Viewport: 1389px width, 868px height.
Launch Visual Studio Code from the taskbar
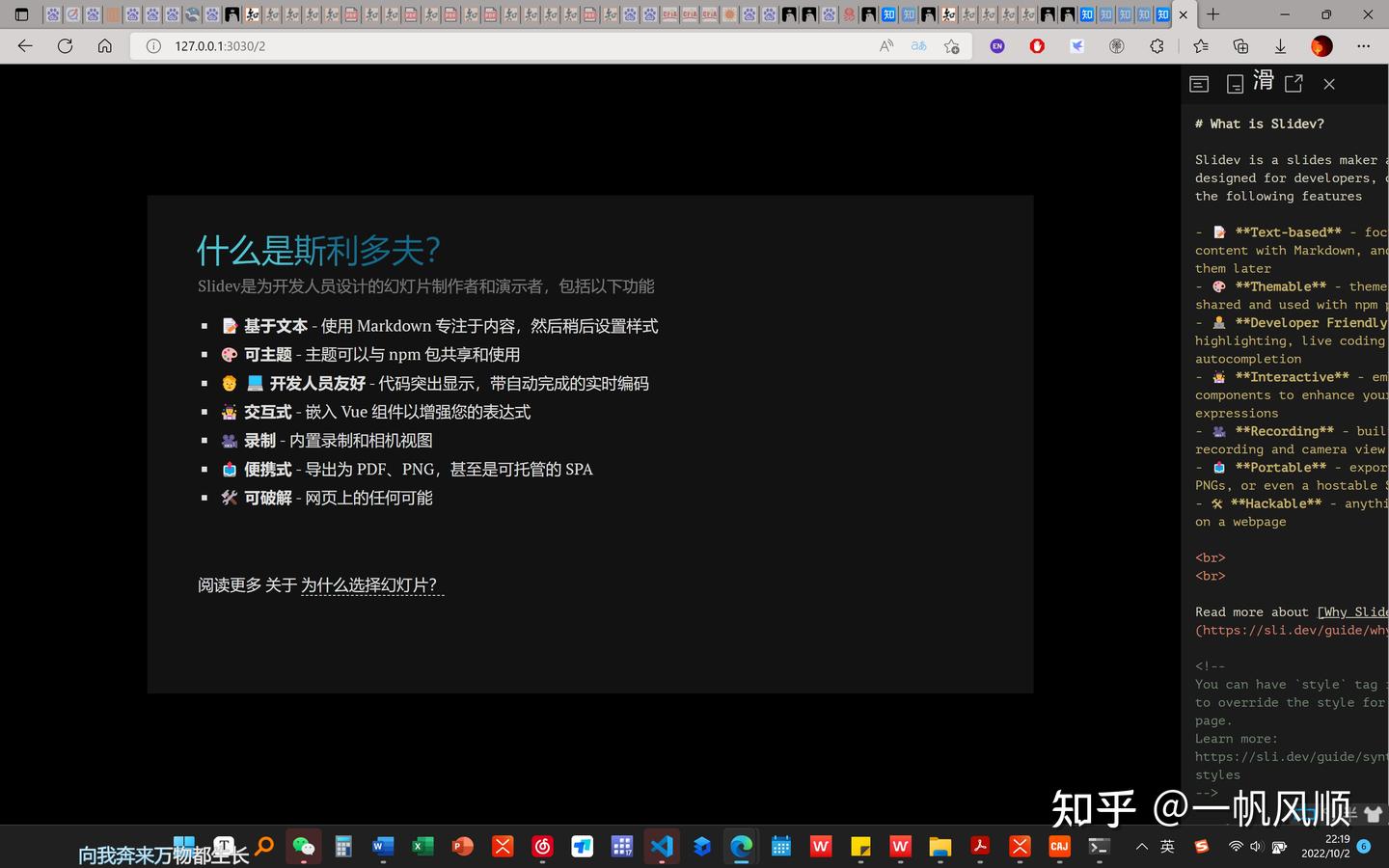(661, 846)
